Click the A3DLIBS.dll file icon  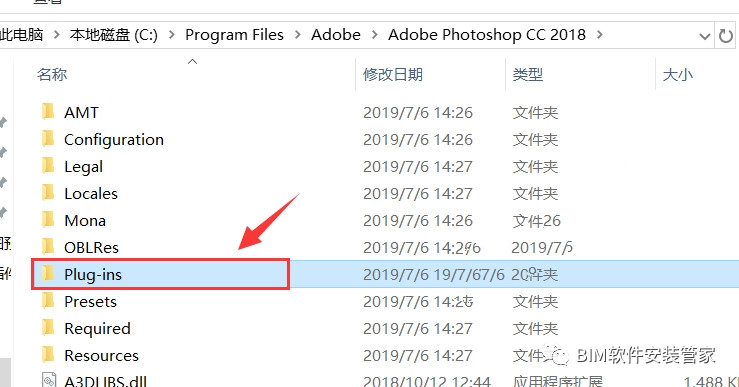[x=49, y=380]
